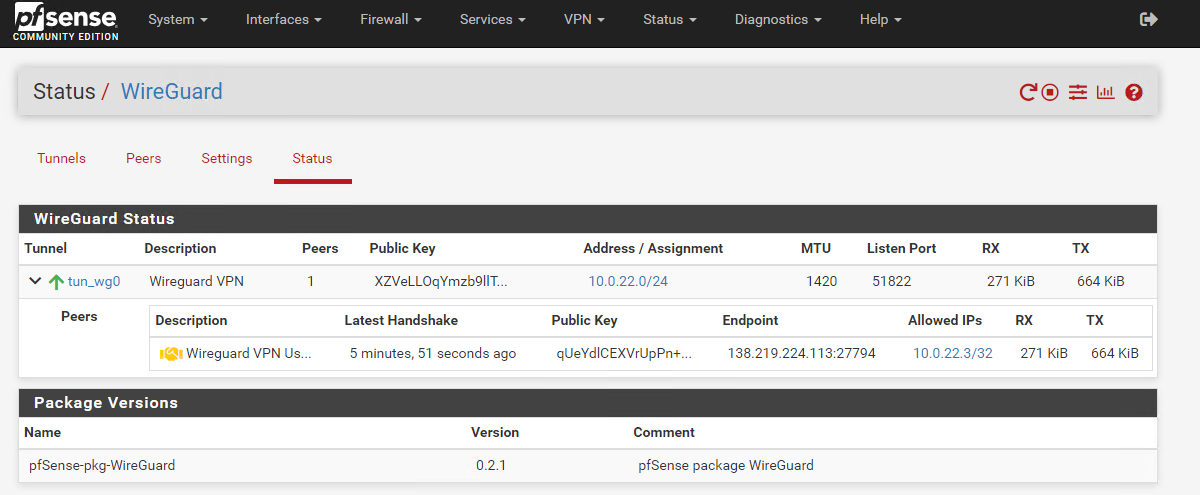This screenshot has width=1200, height=495.
Task: Click the red help question icon
Action: pos(1133,93)
